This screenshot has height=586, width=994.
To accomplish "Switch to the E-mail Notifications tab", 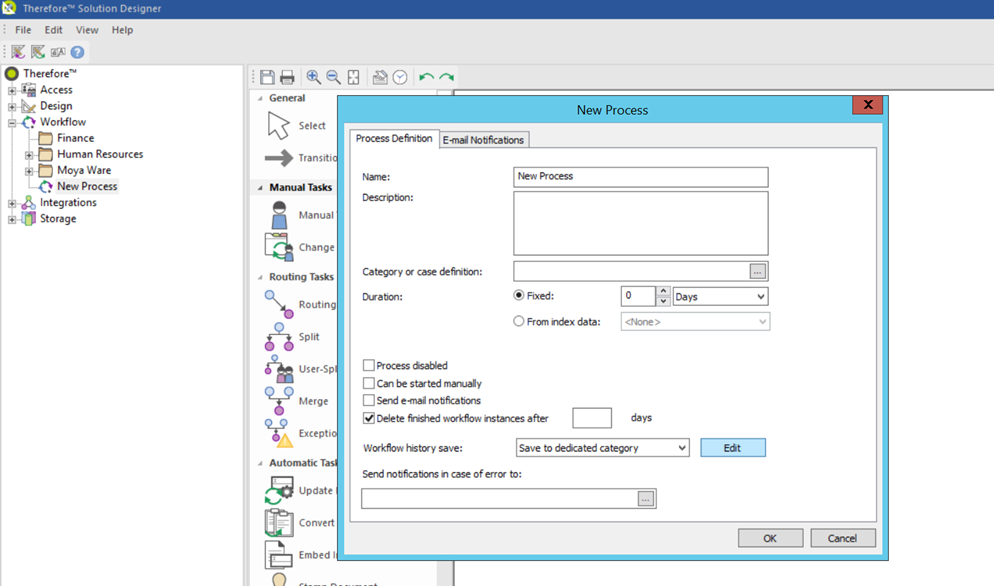I will click(483, 139).
